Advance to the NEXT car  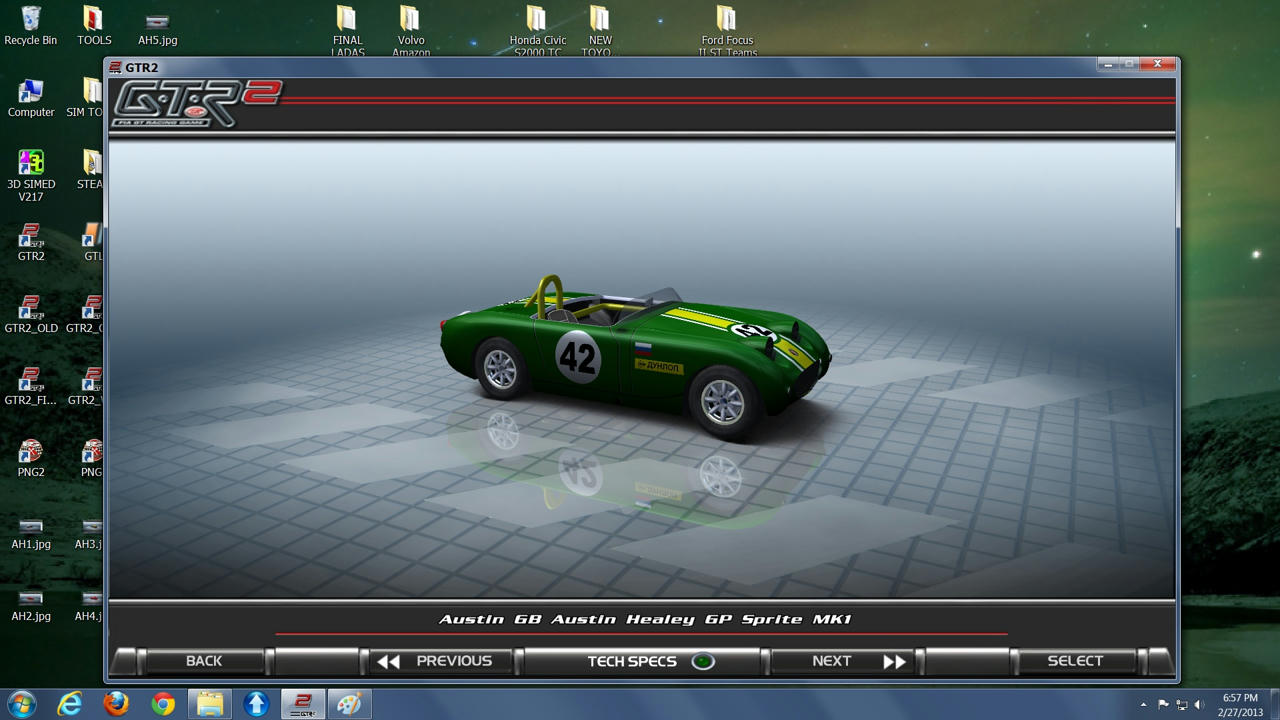(x=845, y=661)
